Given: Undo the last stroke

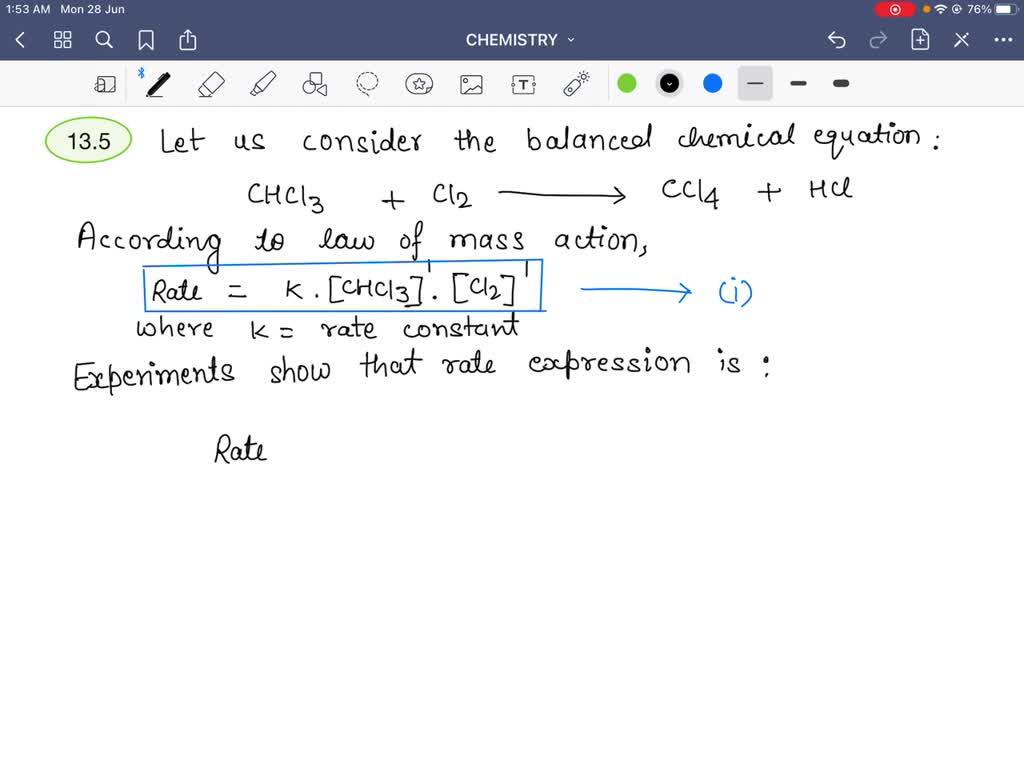Looking at the screenshot, I should pyautogui.click(x=837, y=40).
